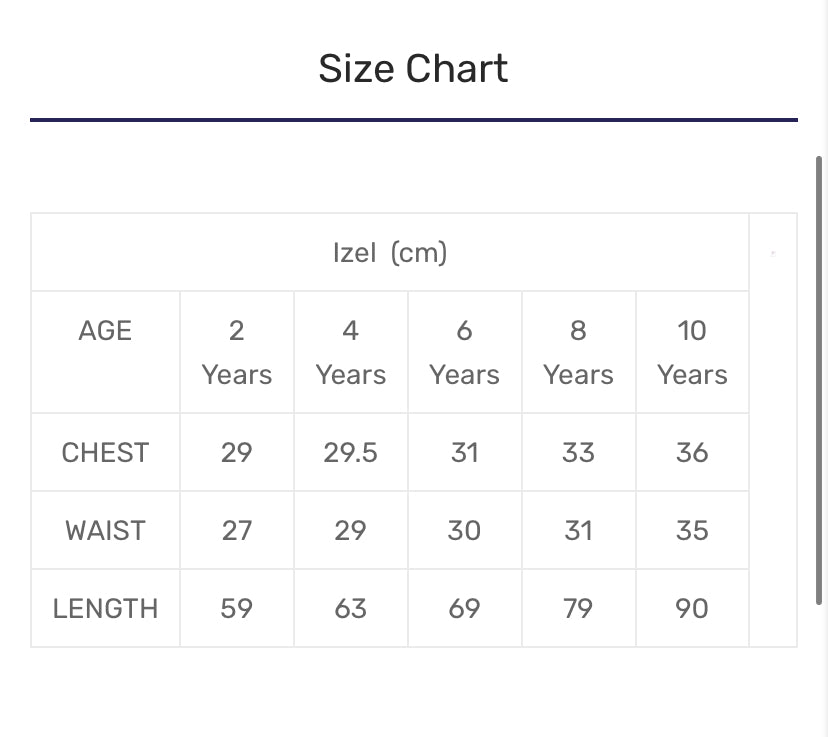Click the LENGTH row label
This screenshot has height=737, width=828.
(x=105, y=608)
